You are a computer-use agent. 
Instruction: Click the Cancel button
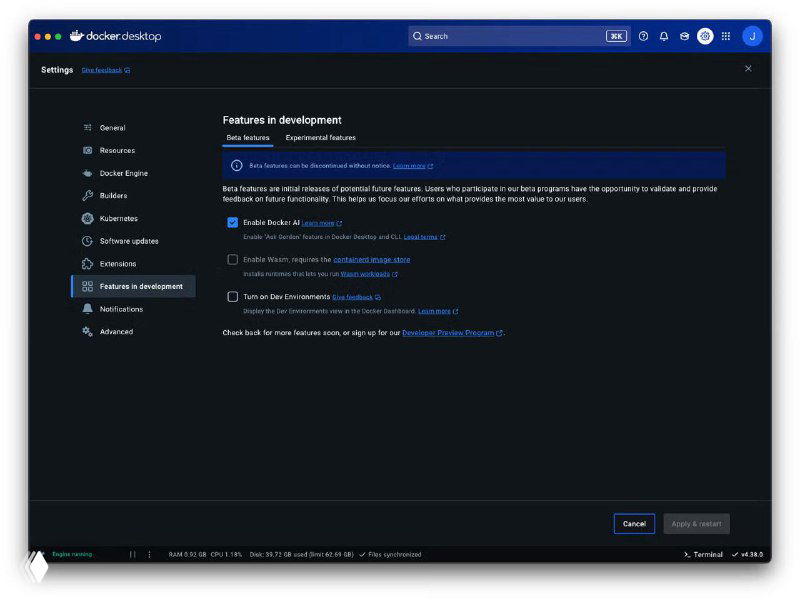pyautogui.click(x=634, y=523)
